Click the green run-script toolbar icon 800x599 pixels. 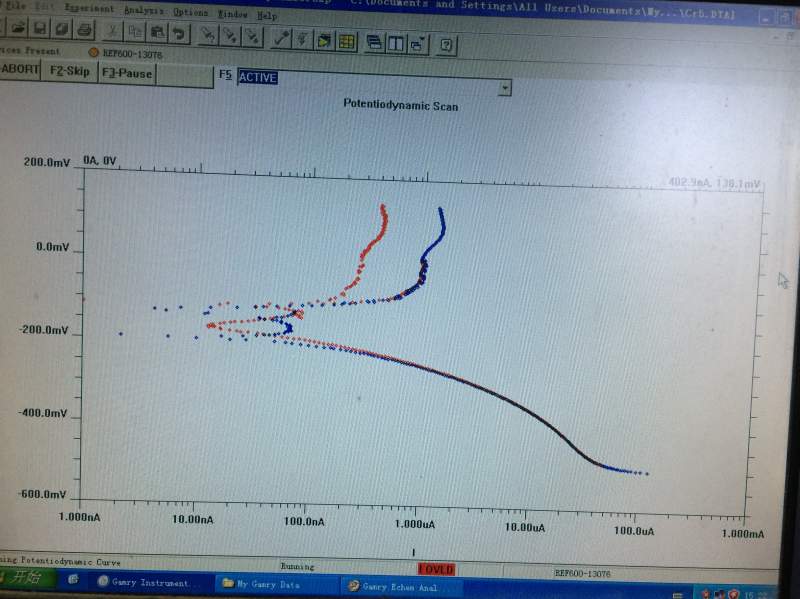tap(324, 41)
